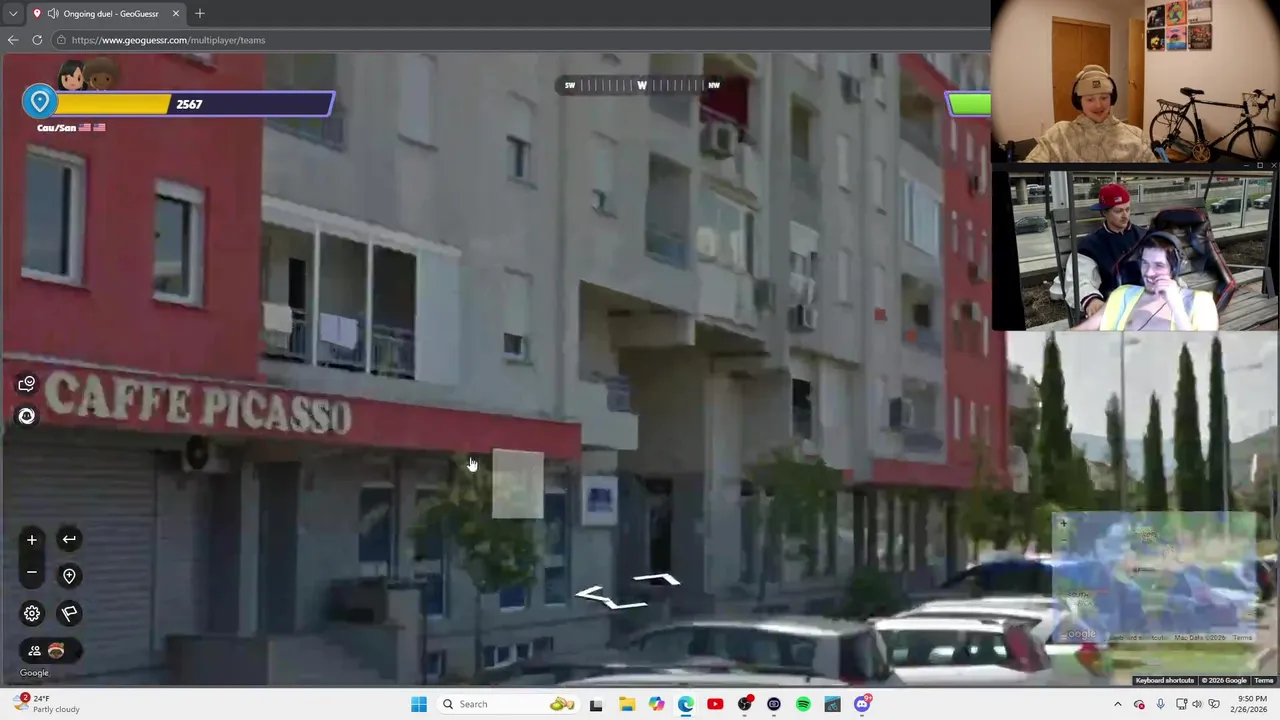
Task: Open the chat emote icon
Action: click(27, 384)
